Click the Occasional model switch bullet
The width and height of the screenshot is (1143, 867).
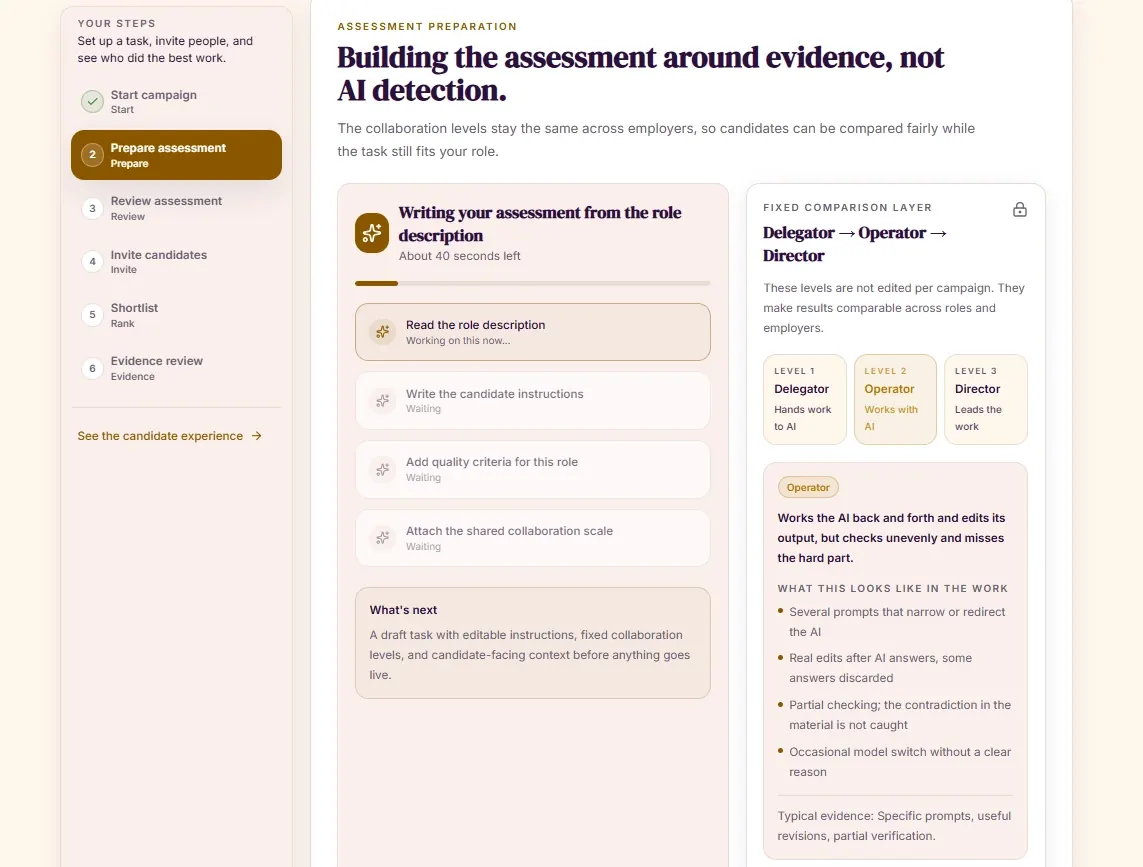pos(900,762)
